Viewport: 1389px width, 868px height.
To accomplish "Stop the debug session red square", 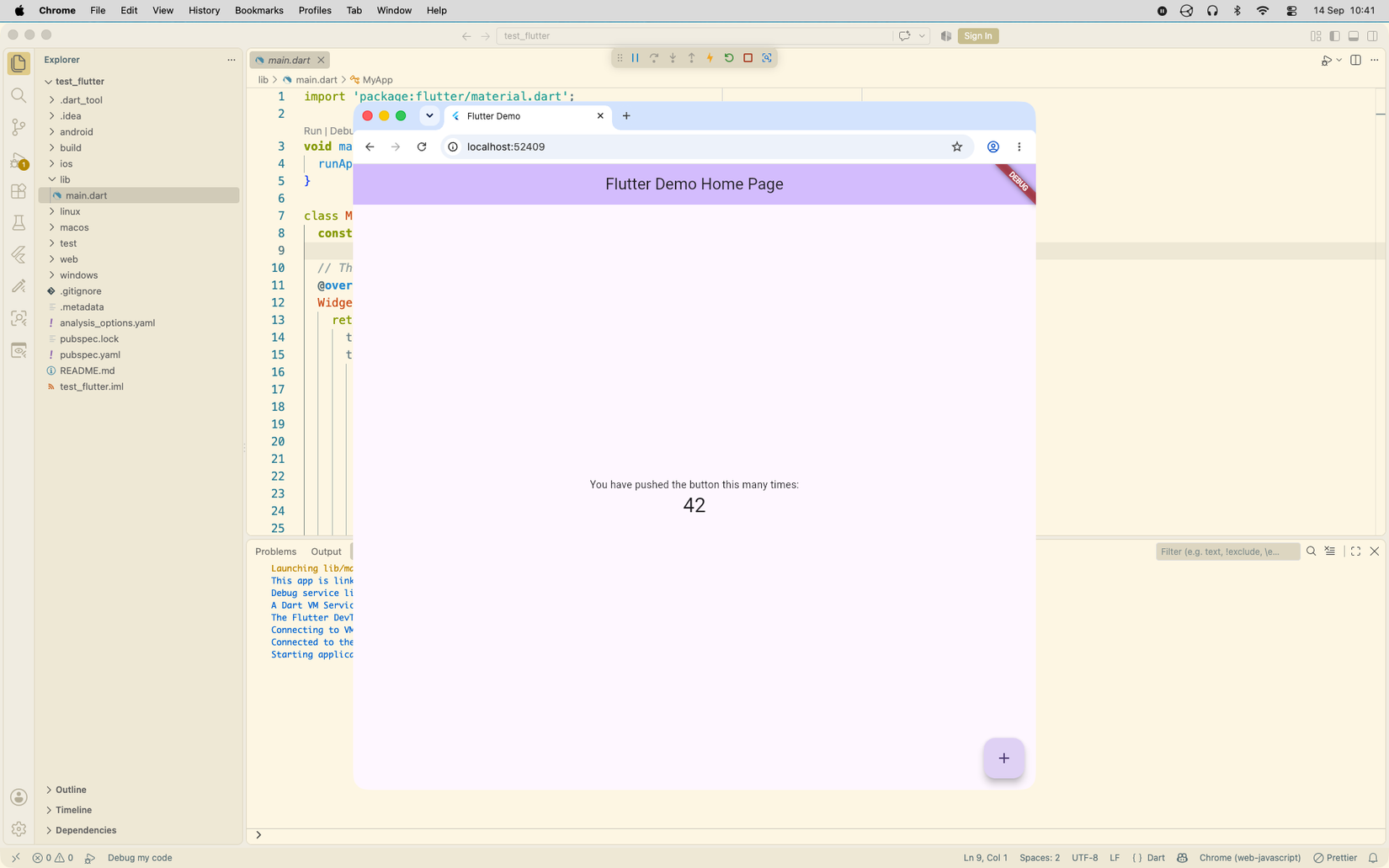I will click(748, 58).
